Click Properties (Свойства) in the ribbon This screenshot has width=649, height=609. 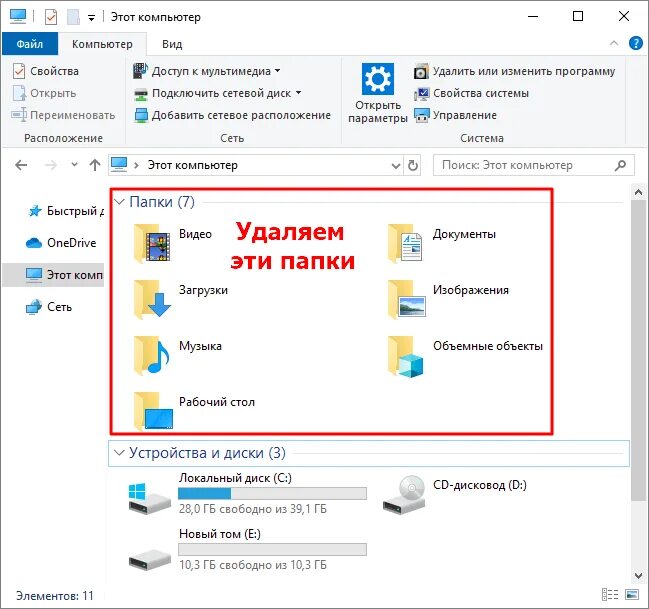click(46, 71)
